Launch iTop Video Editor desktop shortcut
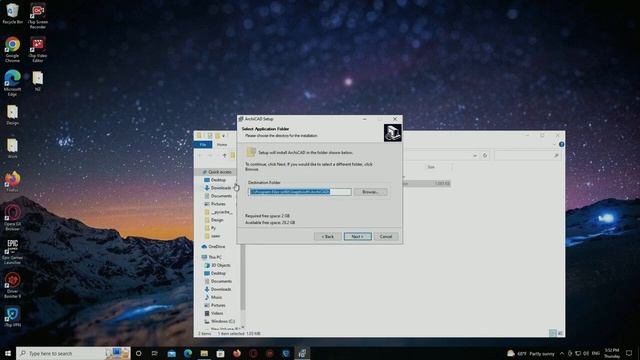640x360 pixels. pyautogui.click(x=38, y=49)
